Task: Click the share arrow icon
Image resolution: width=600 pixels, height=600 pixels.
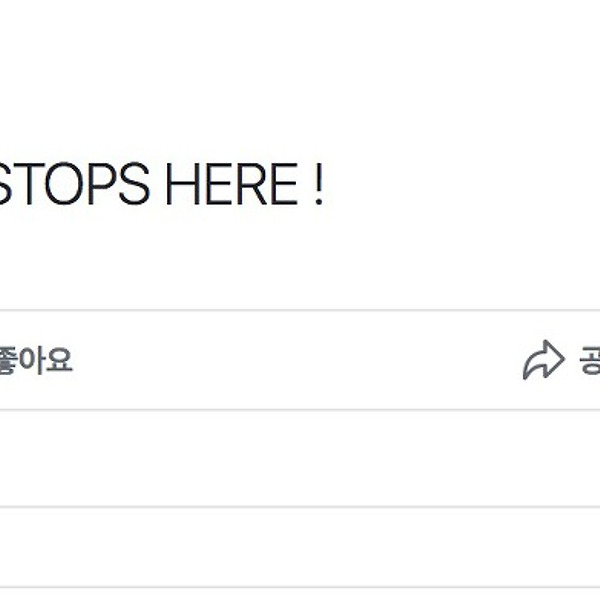Action: [x=543, y=360]
